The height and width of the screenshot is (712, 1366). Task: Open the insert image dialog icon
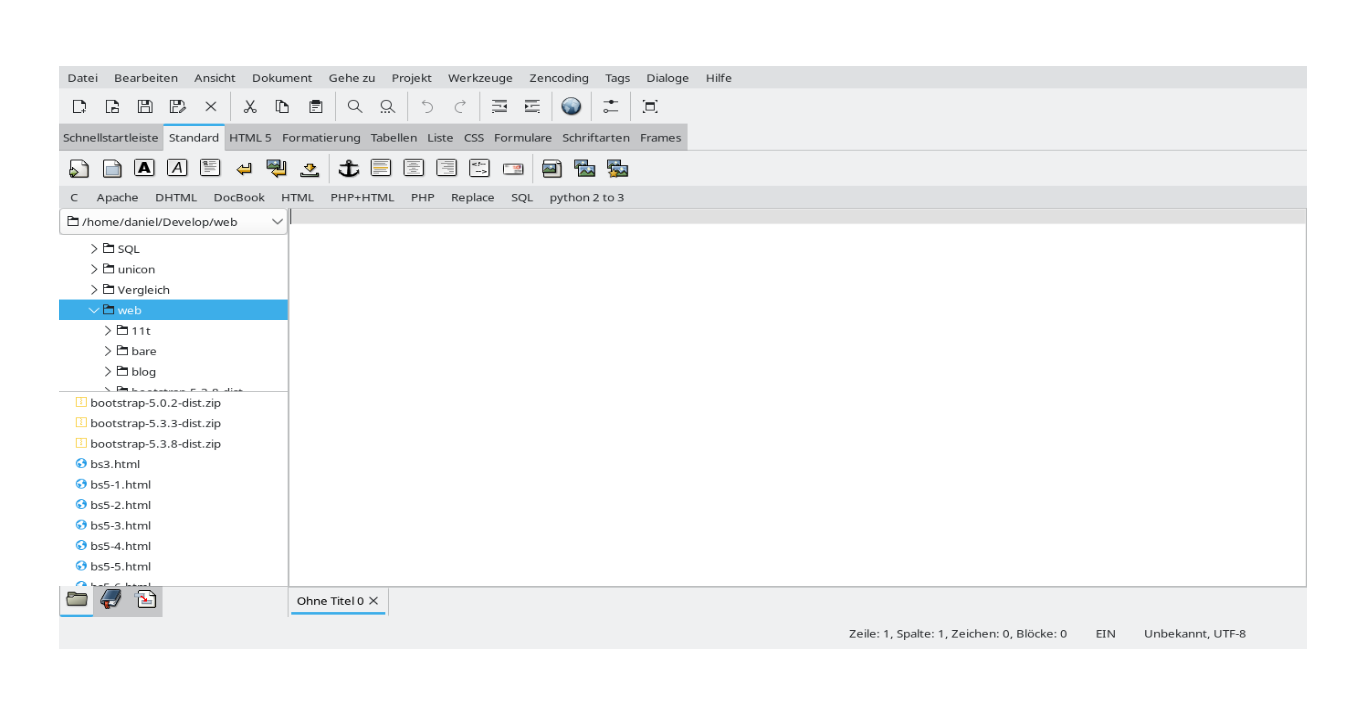[x=550, y=168]
